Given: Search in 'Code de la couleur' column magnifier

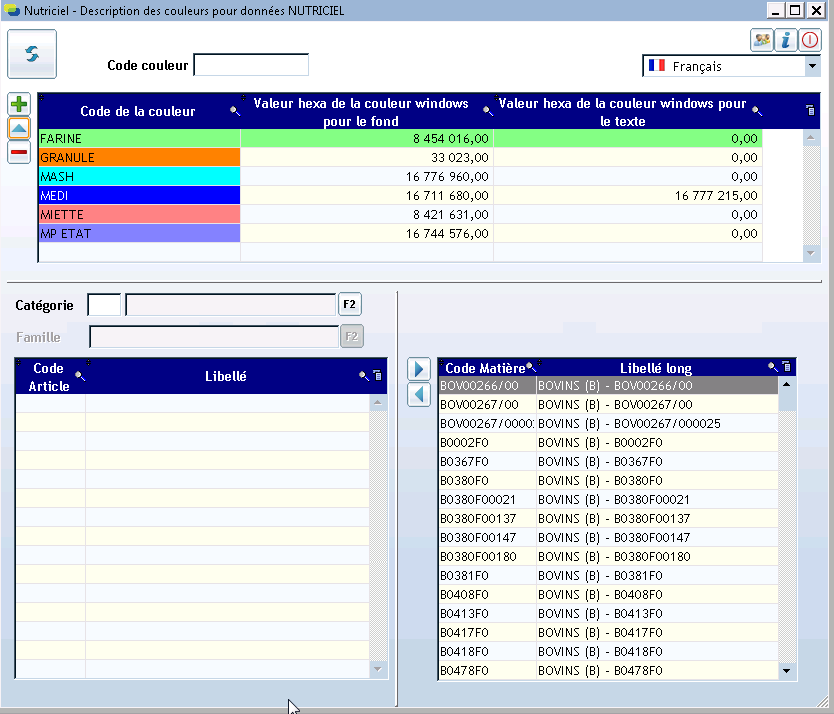Looking at the screenshot, I should click(x=235, y=111).
